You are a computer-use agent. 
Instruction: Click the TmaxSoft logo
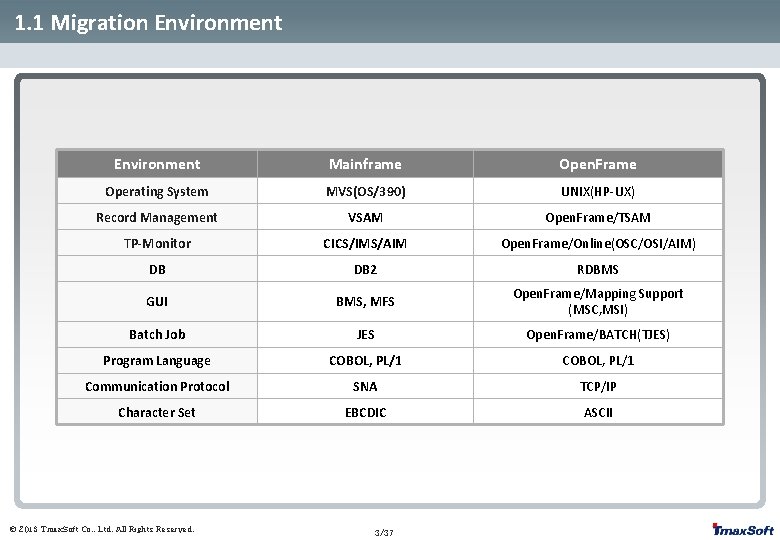pyautogui.click(x=743, y=530)
